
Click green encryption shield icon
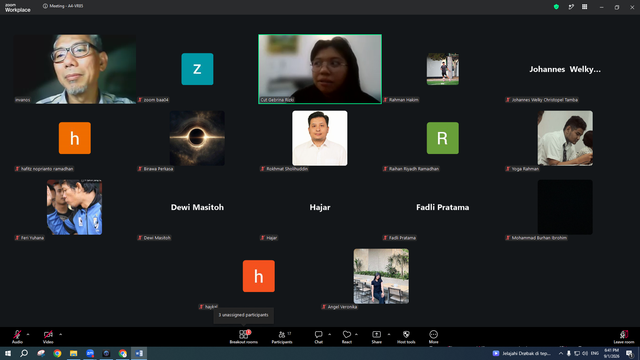(556, 7)
